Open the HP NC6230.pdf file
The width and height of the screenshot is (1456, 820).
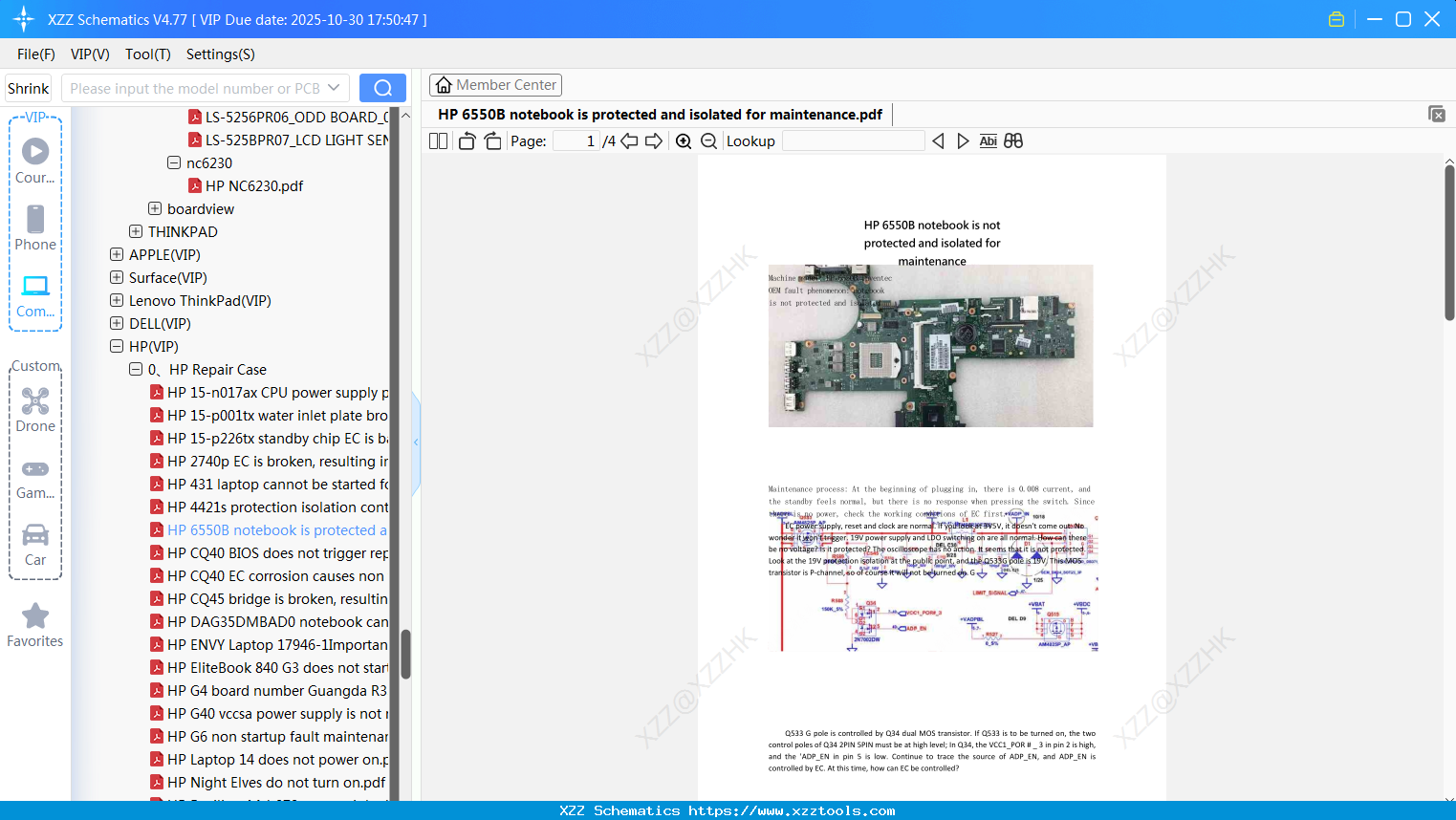click(254, 186)
